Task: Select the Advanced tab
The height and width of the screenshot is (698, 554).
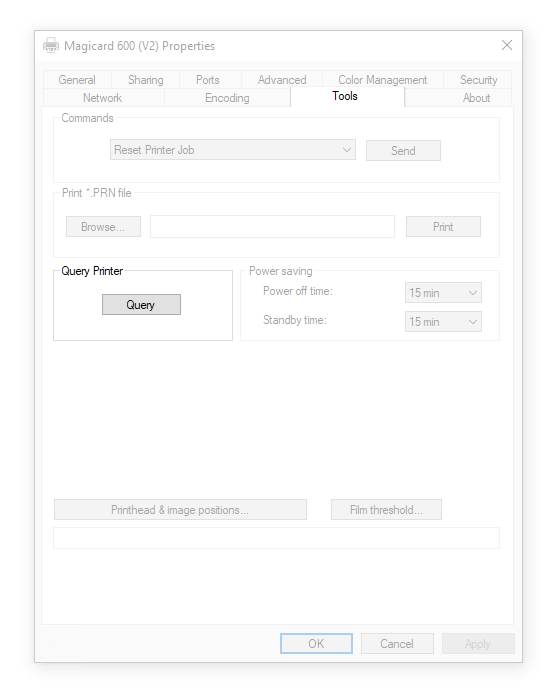Action: pyautogui.click(x=282, y=80)
